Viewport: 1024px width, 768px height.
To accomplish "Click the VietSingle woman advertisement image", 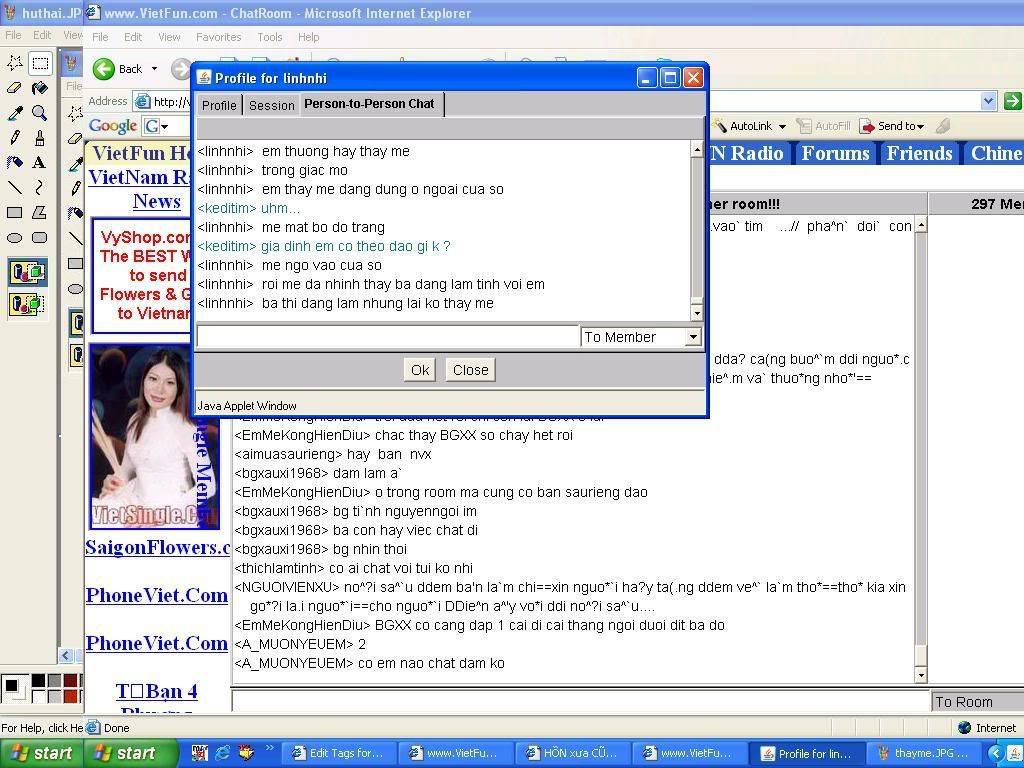I will click(154, 436).
